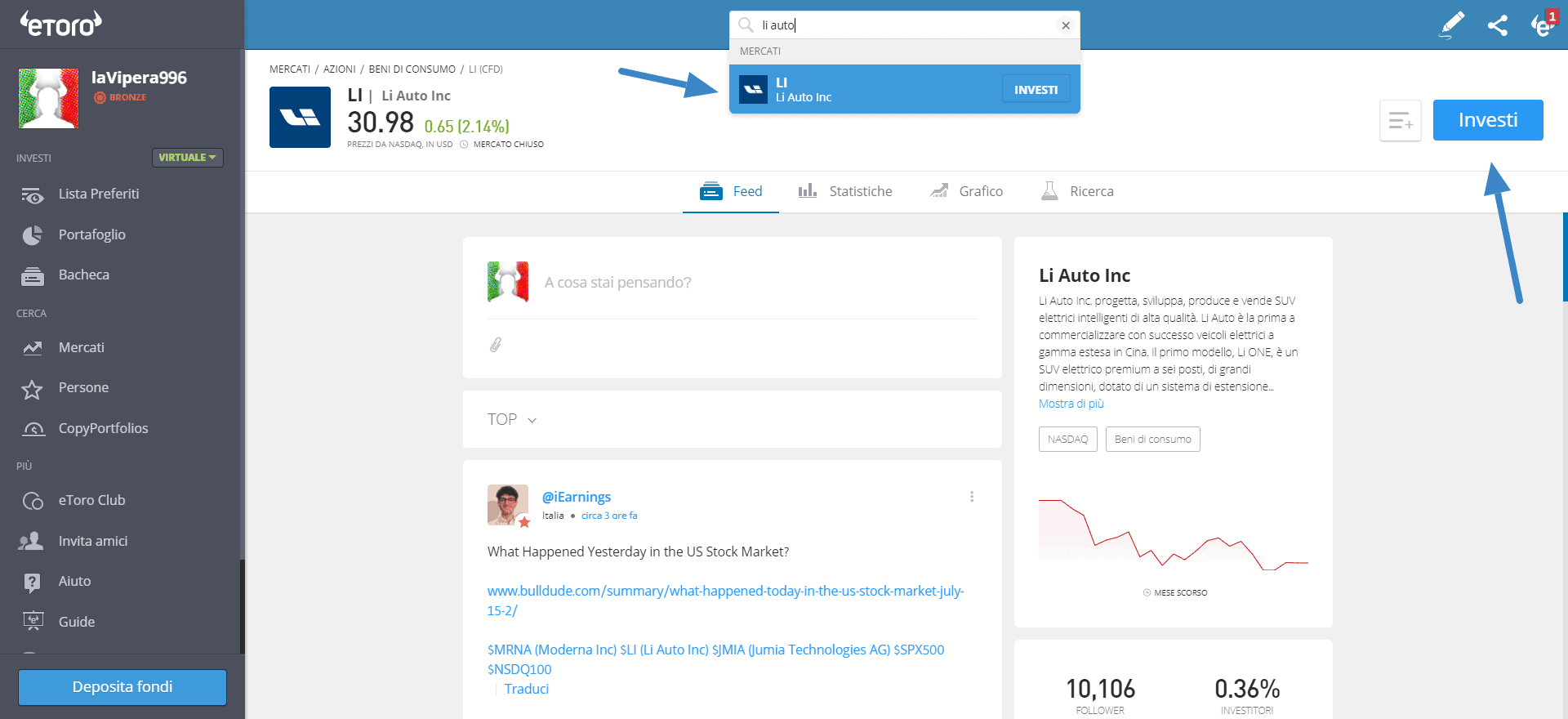Click the $NSDQ100 tag
The width and height of the screenshot is (1568, 719).
pos(519,669)
